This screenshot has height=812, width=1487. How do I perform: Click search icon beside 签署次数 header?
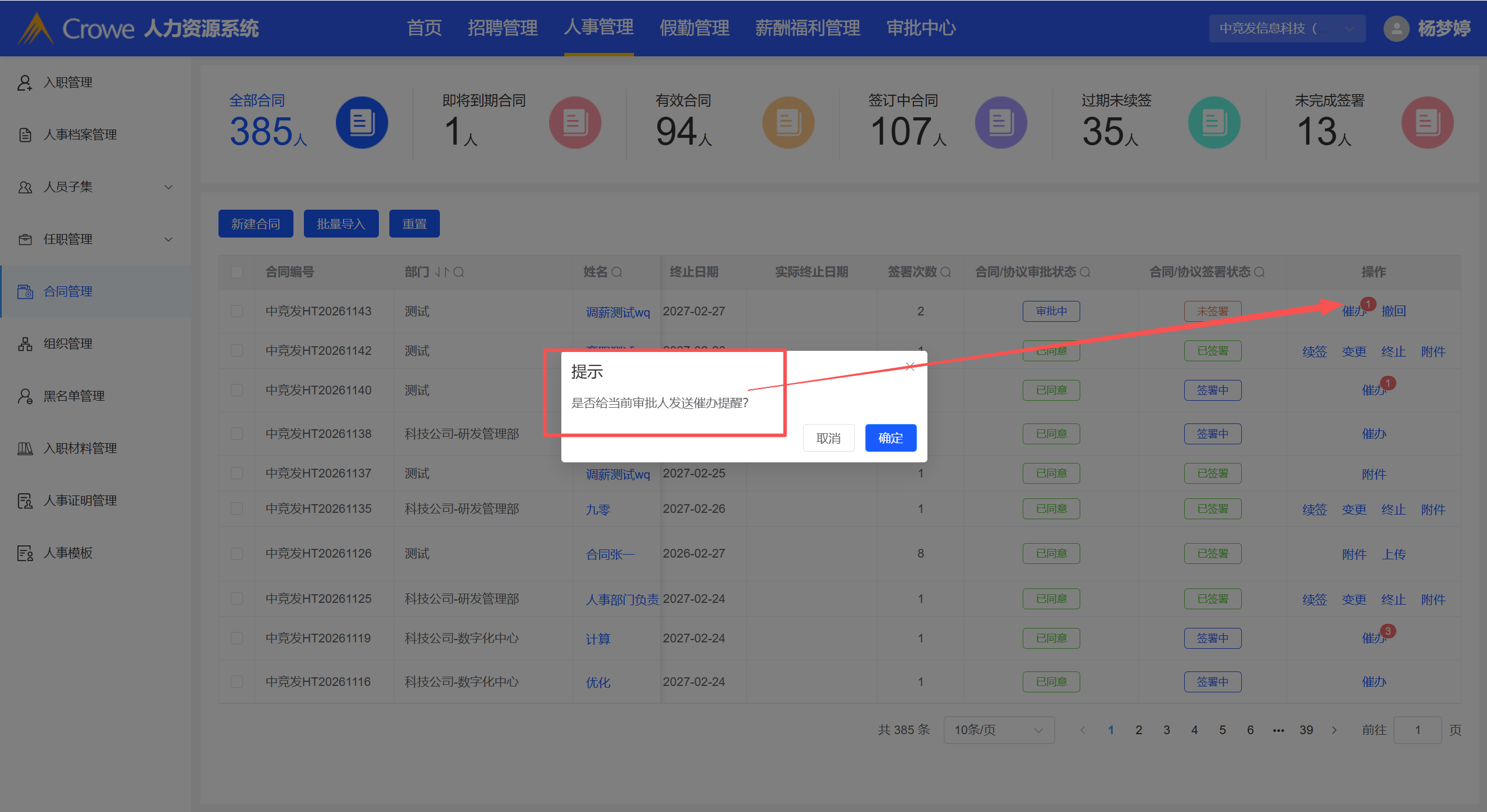[945, 272]
